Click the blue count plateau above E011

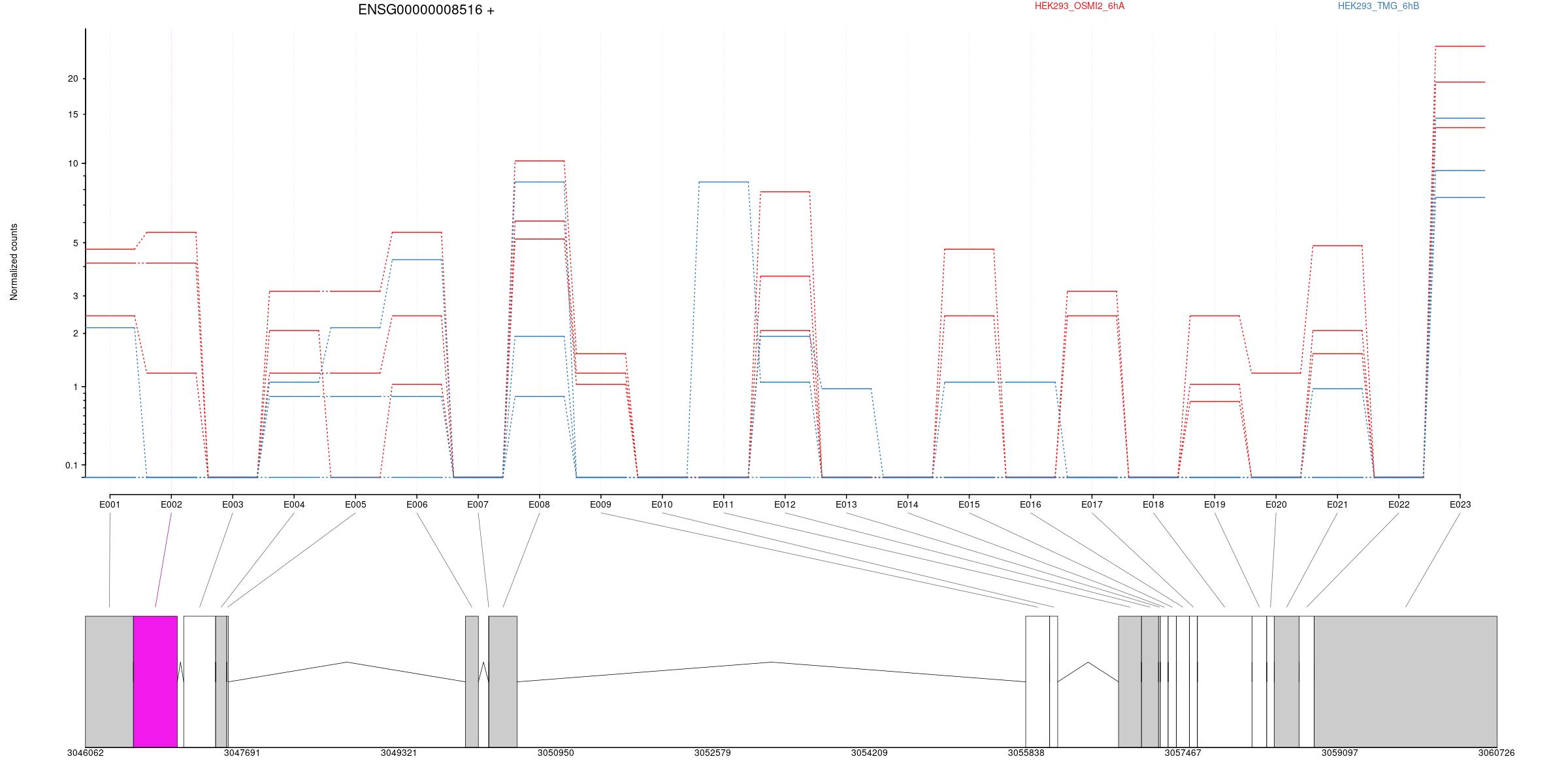tap(723, 182)
